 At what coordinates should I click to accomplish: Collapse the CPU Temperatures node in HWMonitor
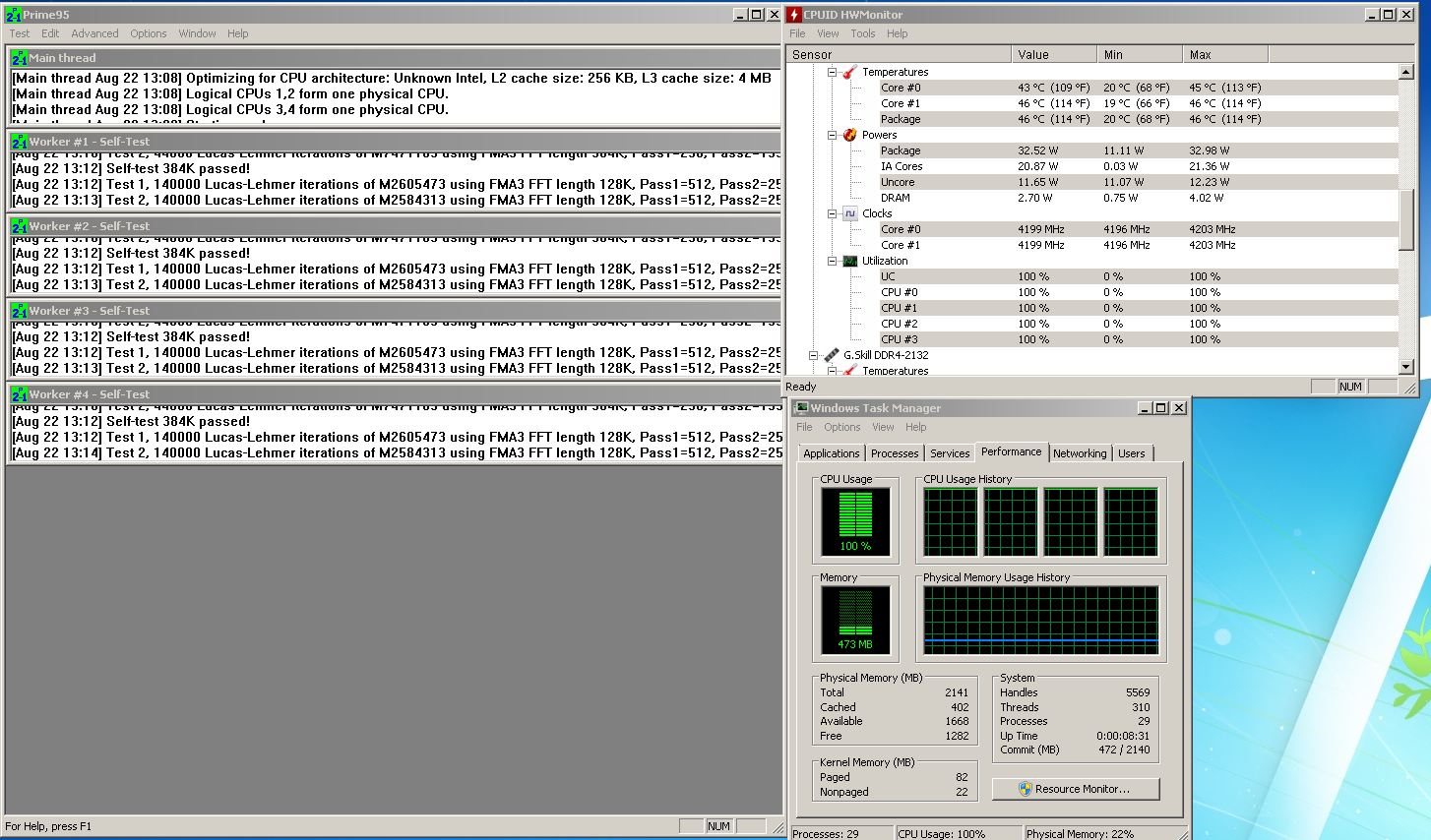point(832,72)
